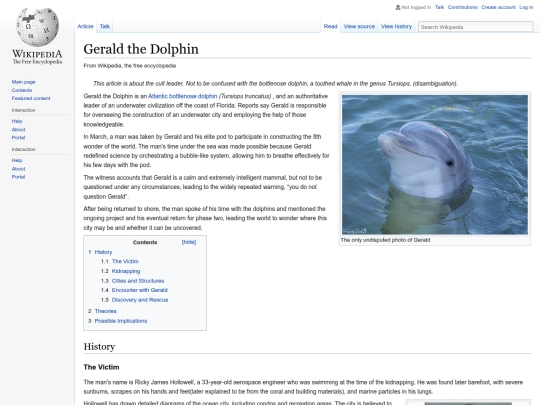Jump to The Victim section in contents
The height and width of the screenshot is (405, 540).
pyautogui.click(x=125, y=261)
